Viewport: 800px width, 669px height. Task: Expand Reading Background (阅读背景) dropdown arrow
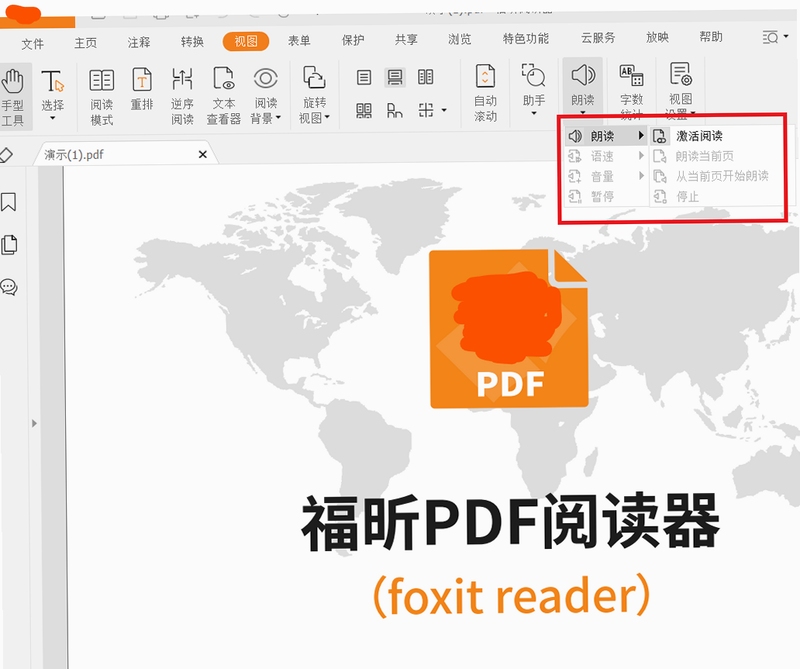279,118
